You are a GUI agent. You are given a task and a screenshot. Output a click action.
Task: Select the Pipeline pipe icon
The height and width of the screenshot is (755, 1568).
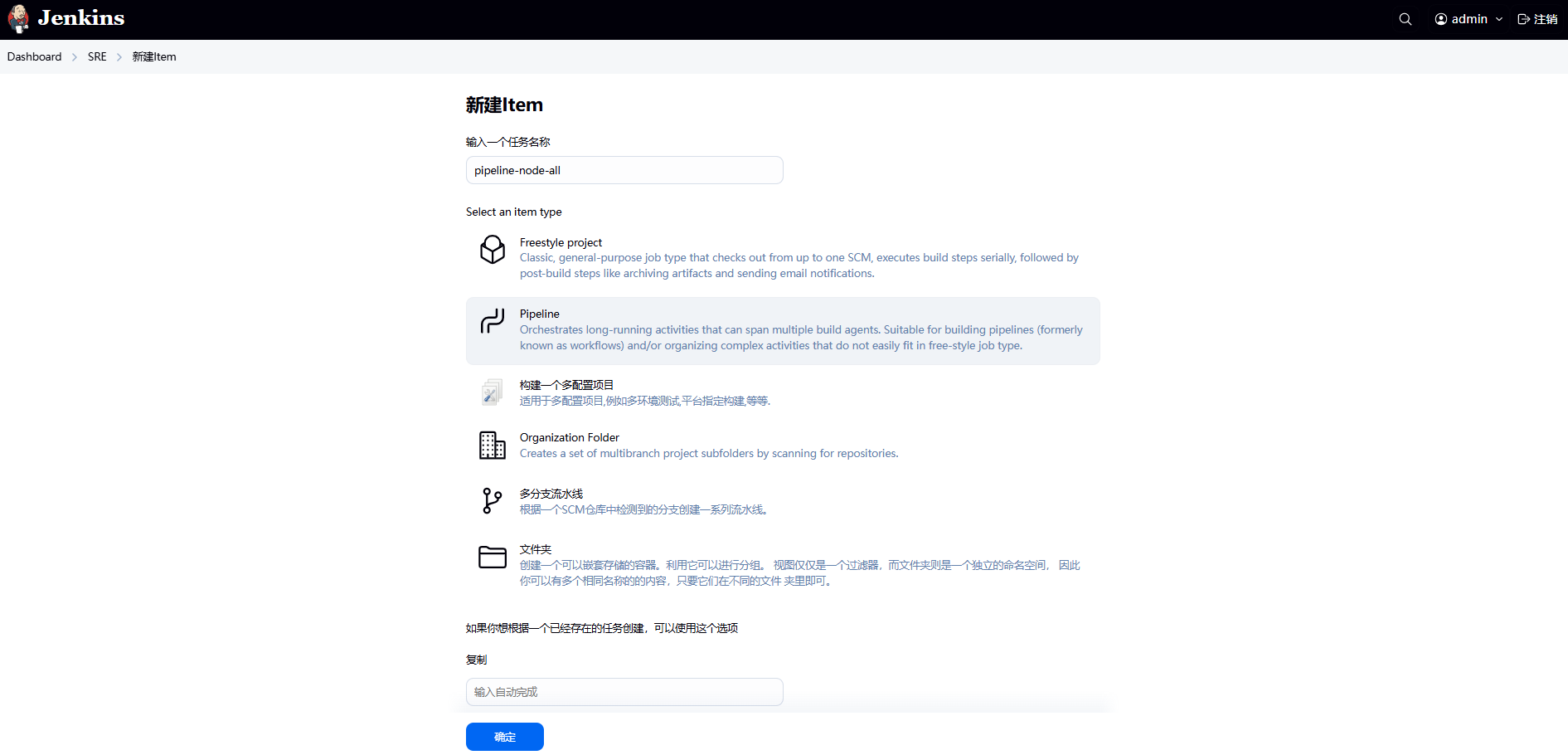click(x=493, y=321)
